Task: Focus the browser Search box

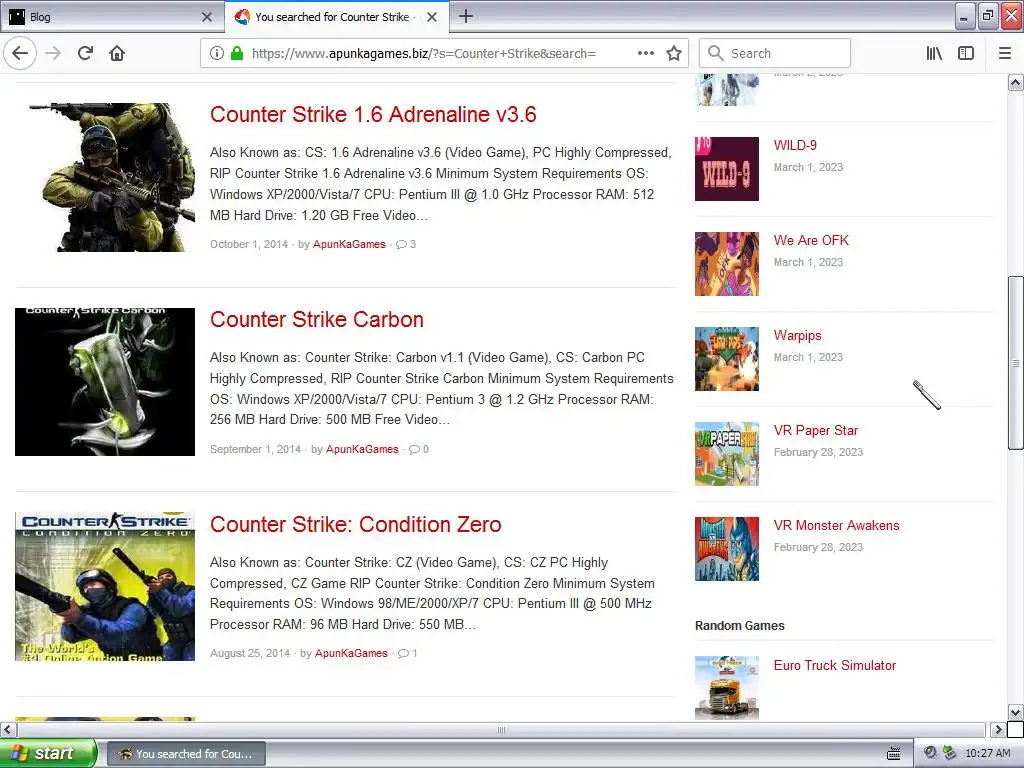Action: point(775,54)
